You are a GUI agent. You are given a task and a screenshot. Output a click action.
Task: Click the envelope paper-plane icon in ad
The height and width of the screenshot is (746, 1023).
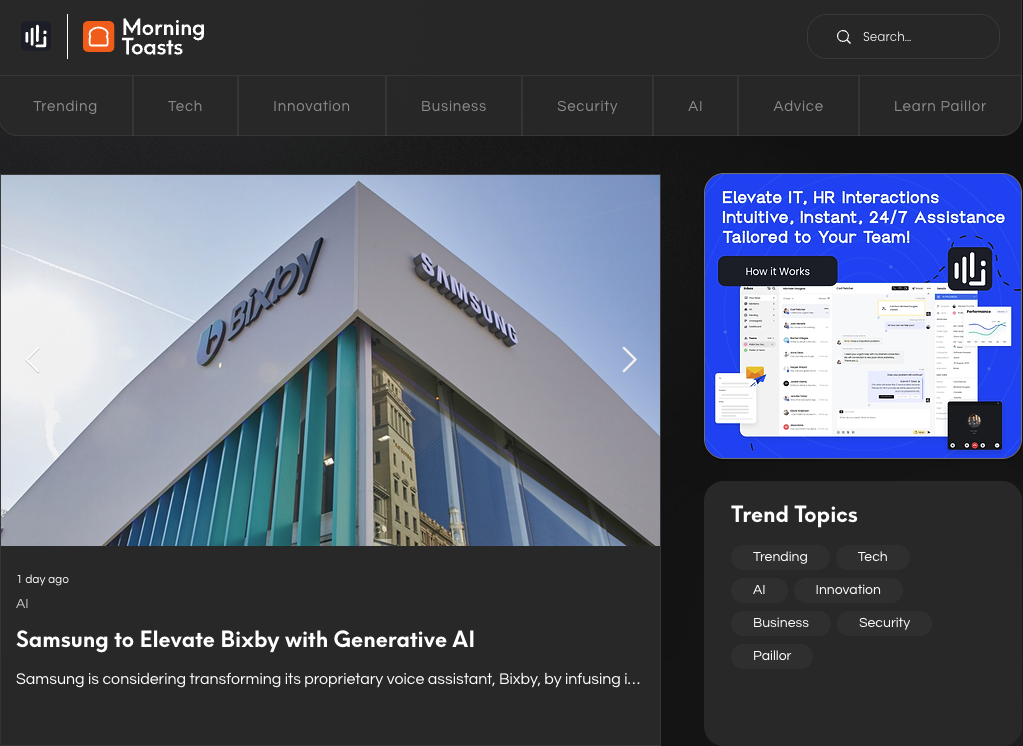pyautogui.click(x=756, y=375)
